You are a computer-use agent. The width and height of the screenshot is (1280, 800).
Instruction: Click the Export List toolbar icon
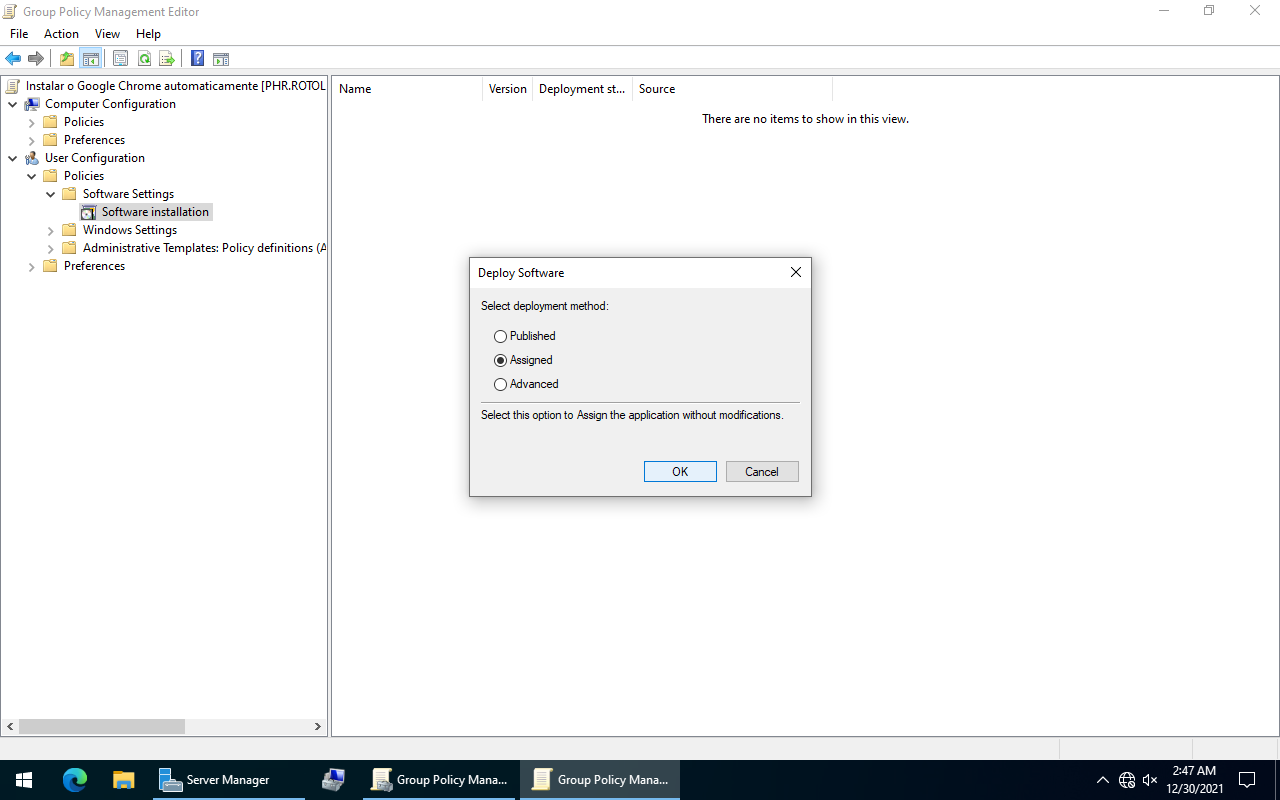click(x=167, y=59)
